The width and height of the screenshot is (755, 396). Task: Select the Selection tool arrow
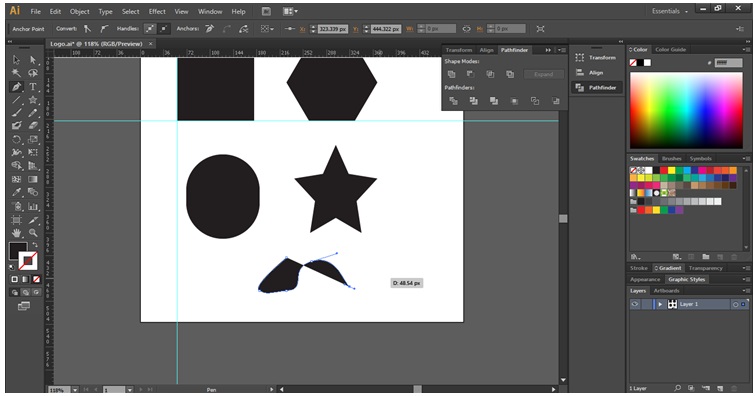[16, 60]
